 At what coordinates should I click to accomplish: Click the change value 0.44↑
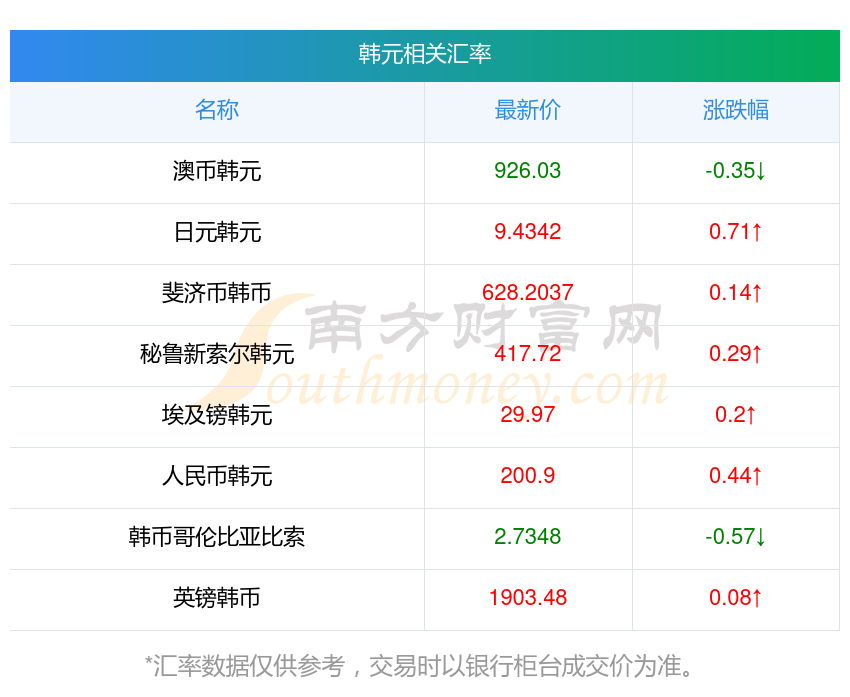click(735, 476)
